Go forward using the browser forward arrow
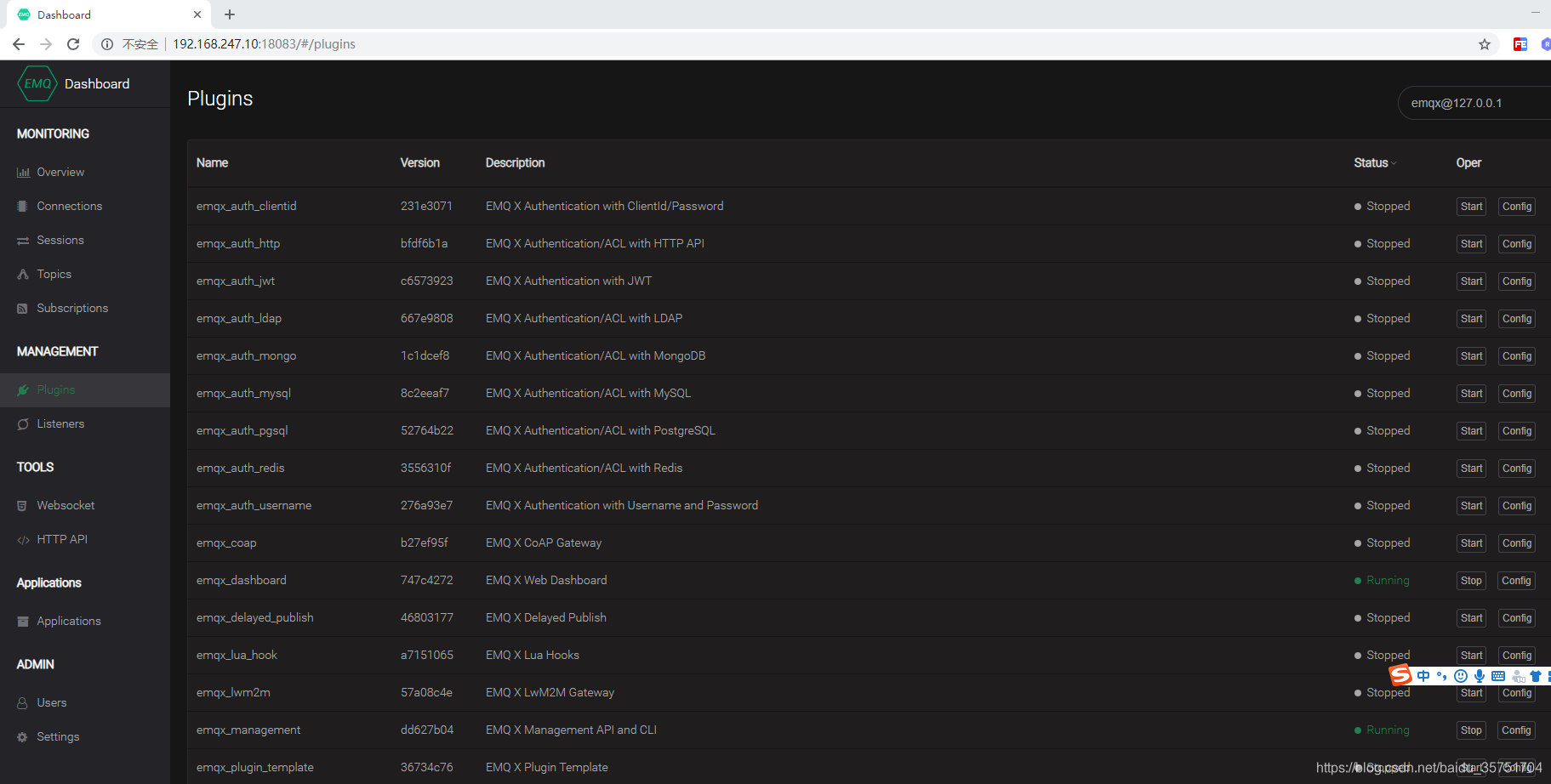1551x784 pixels. [46, 44]
